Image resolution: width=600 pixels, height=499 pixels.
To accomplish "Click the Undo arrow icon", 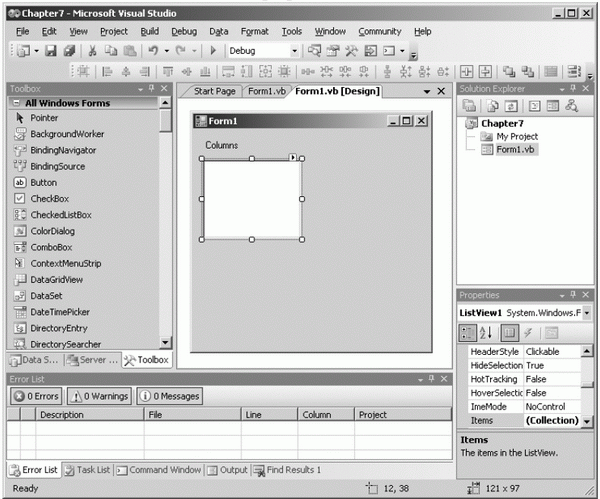I will 153,51.
